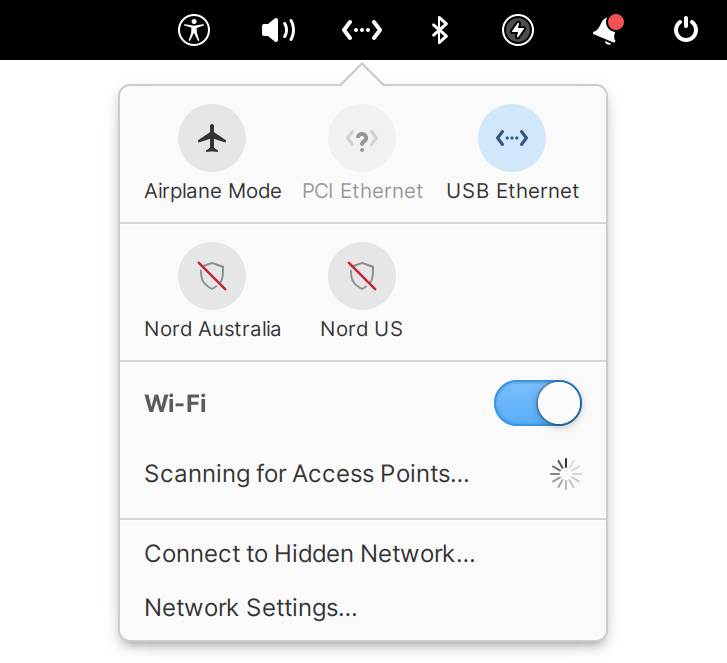Enable Airplane Mode with the plane icon
The height and width of the screenshot is (663, 727).
click(212, 138)
